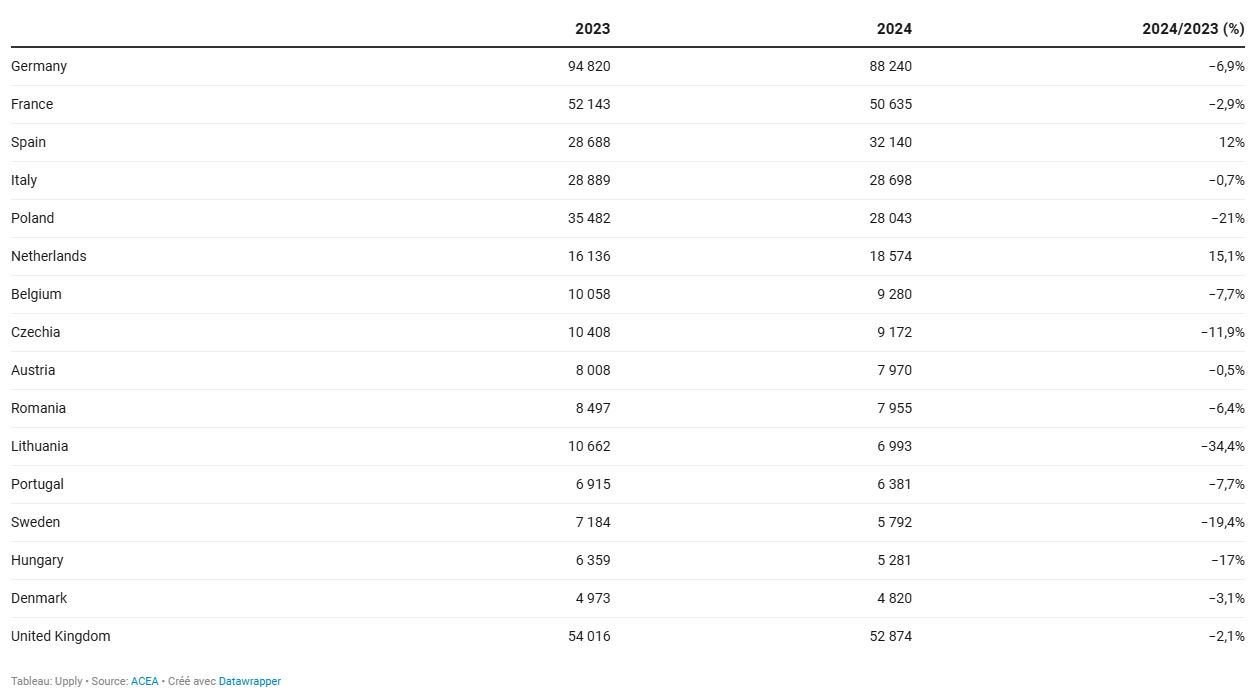Select the Czechia row label
Screen dimensions: 1257x693
click(x=36, y=332)
